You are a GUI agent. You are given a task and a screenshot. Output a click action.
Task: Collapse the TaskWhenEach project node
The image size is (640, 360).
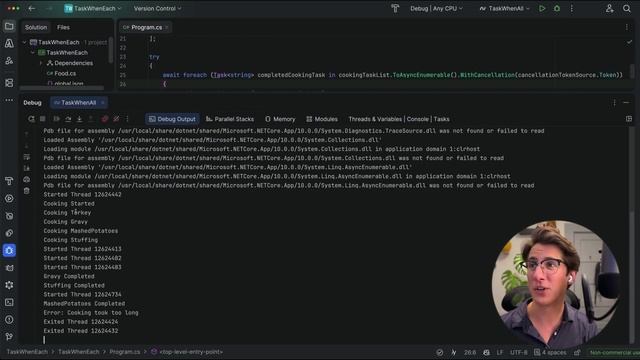(33, 53)
